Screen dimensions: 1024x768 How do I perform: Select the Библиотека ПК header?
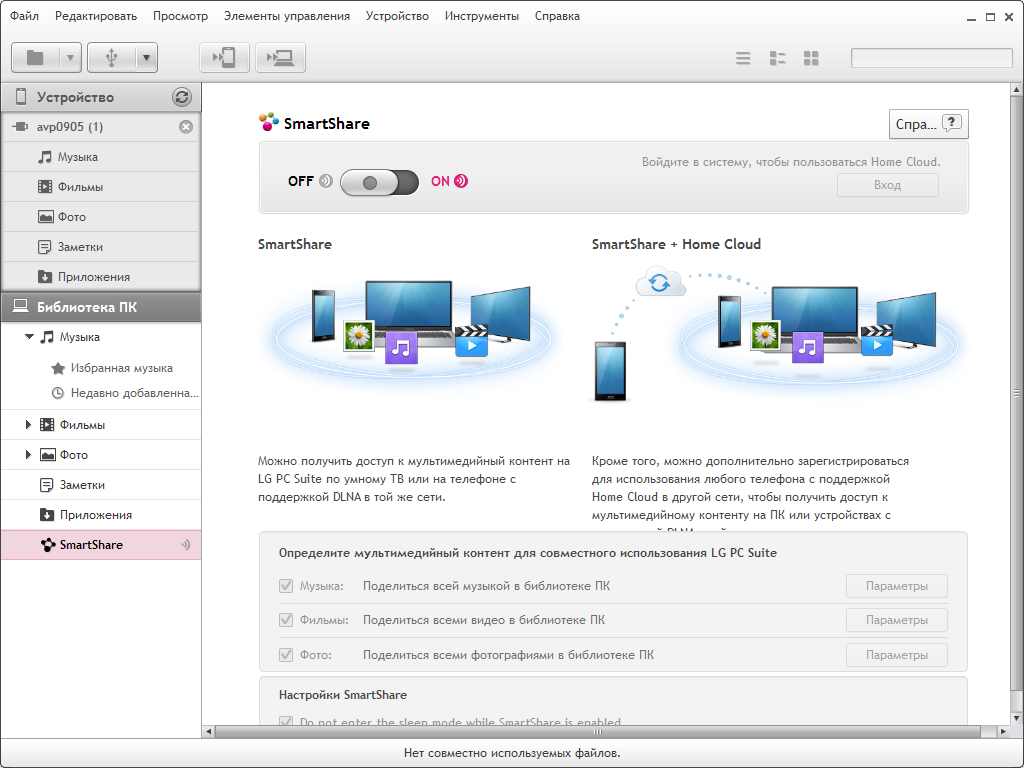[101, 308]
